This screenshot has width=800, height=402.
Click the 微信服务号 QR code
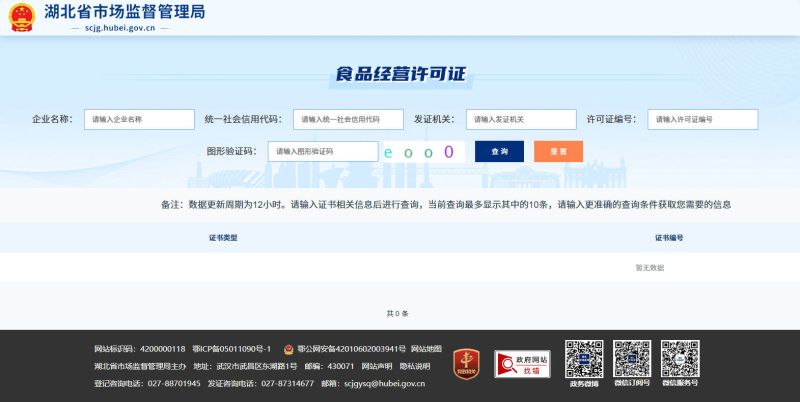tap(680, 359)
